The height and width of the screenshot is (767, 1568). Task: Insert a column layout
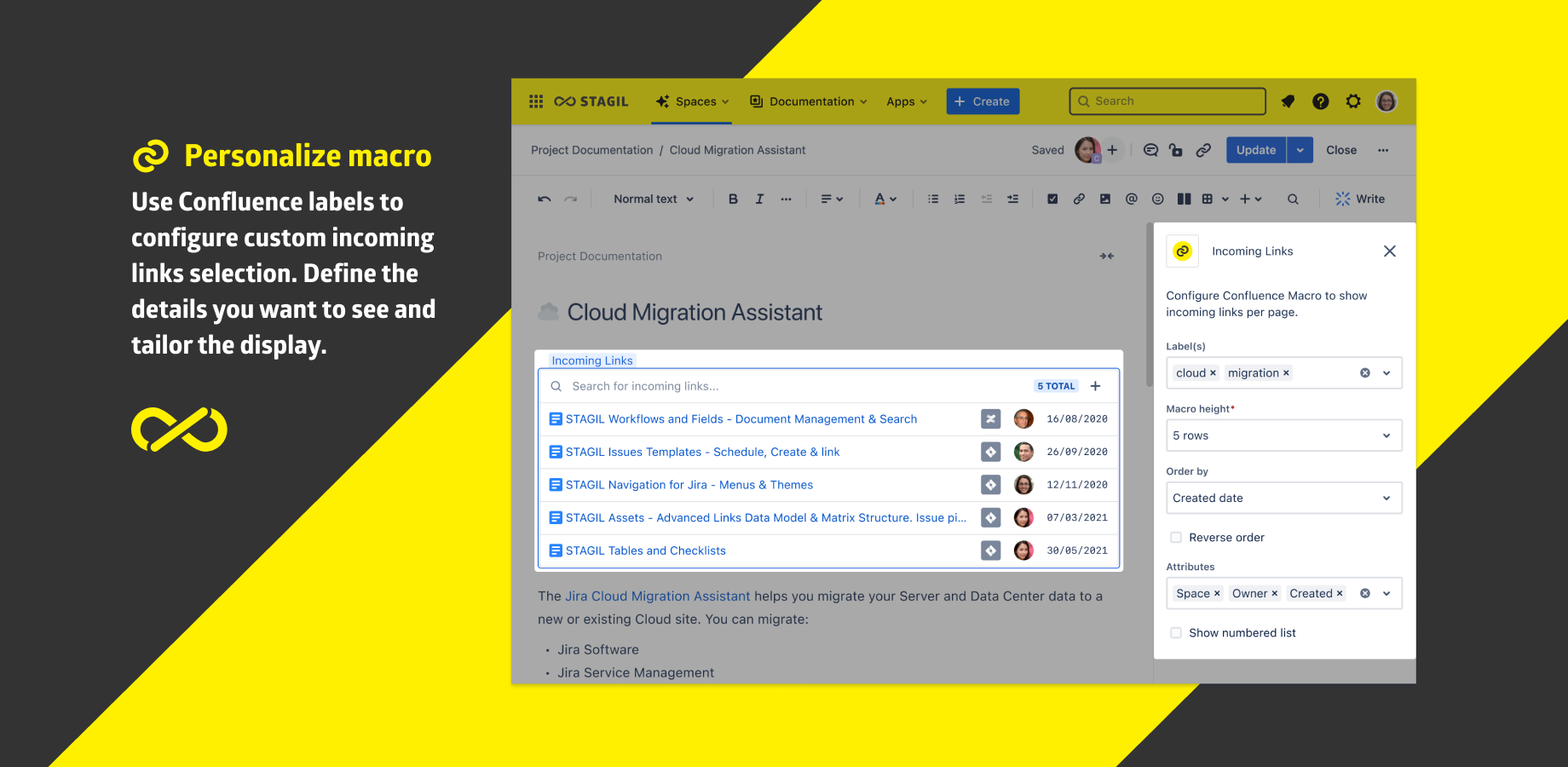pos(1185,199)
